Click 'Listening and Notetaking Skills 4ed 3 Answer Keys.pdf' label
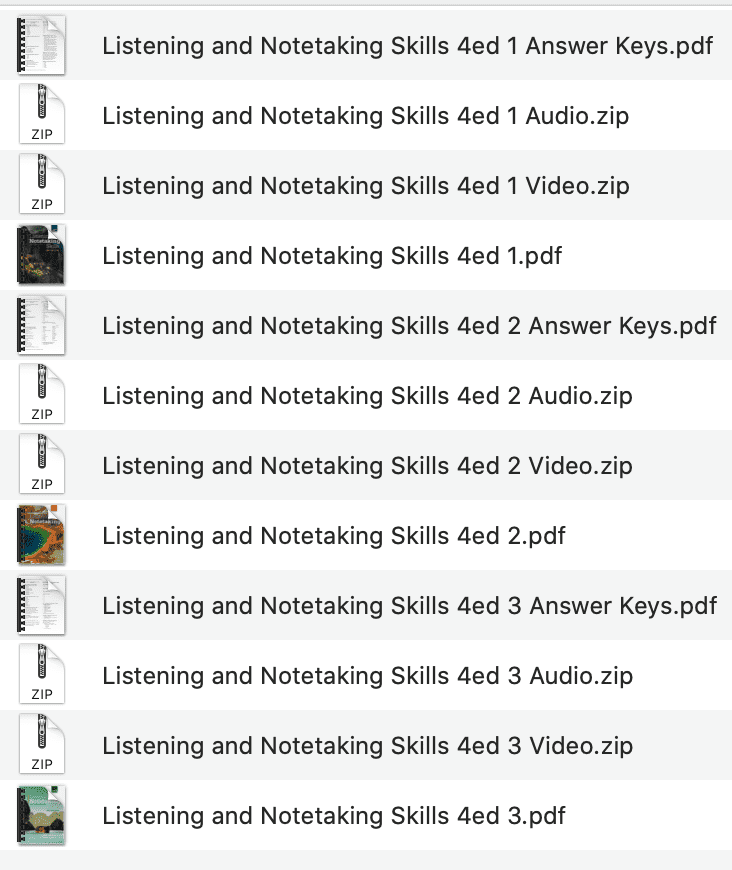732x870 pixels. pyautogui.click(x=407, y=605)
